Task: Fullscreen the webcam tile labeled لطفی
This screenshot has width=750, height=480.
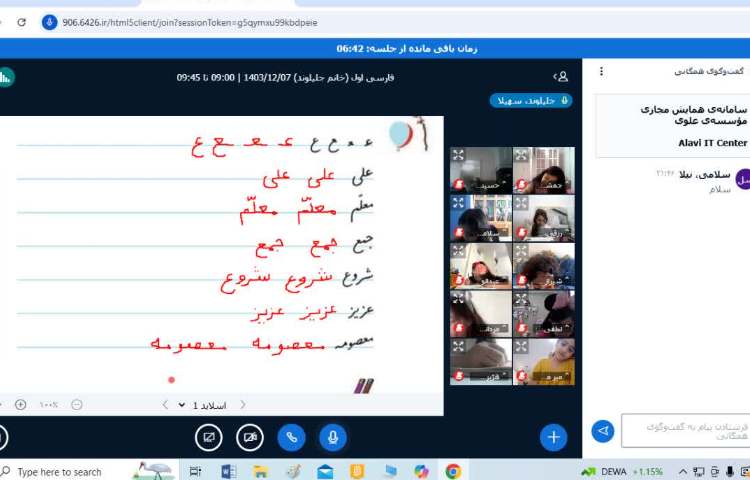Action: (521, 299)
